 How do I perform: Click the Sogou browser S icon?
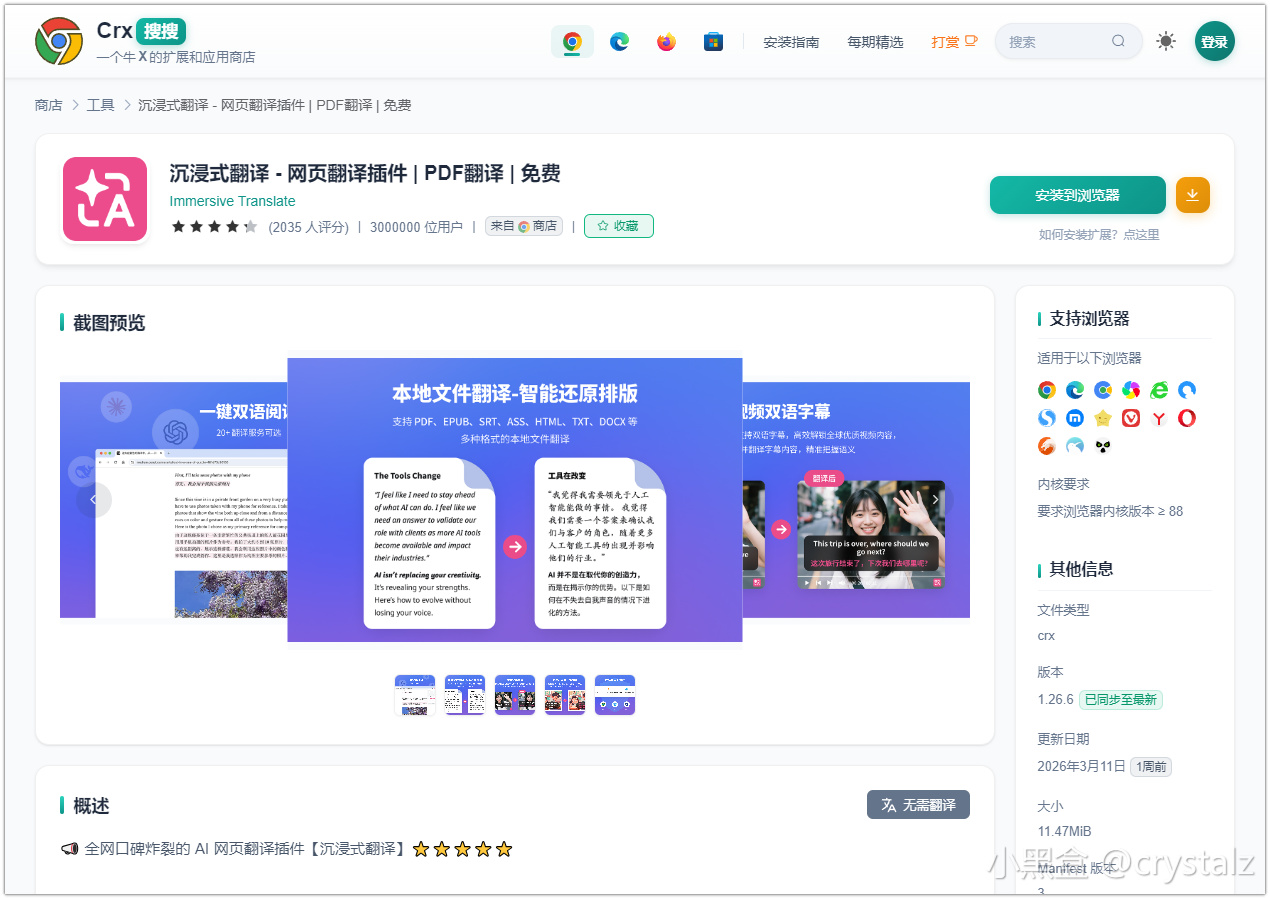tap(1047, 418)
